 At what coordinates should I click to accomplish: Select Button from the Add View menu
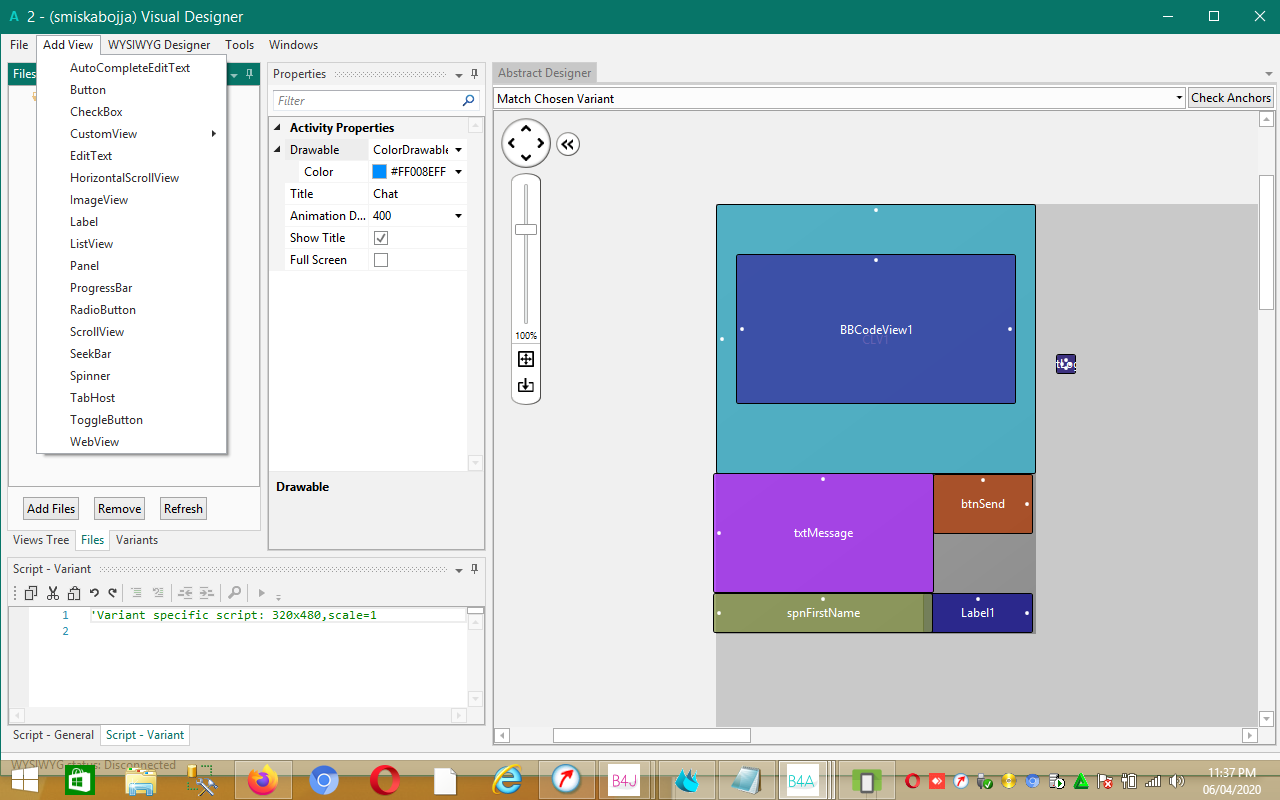click(88, 89)
